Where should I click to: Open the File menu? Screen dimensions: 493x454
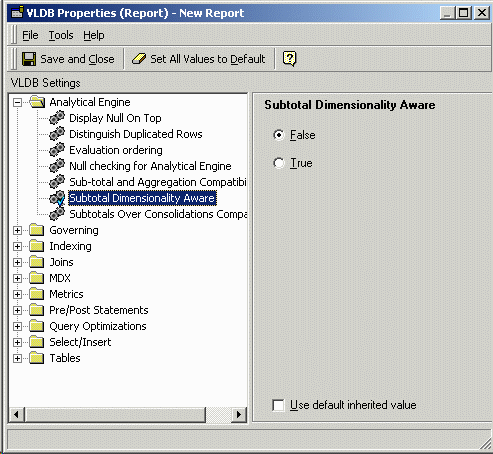pyautogui.click(x=30, y=35)
